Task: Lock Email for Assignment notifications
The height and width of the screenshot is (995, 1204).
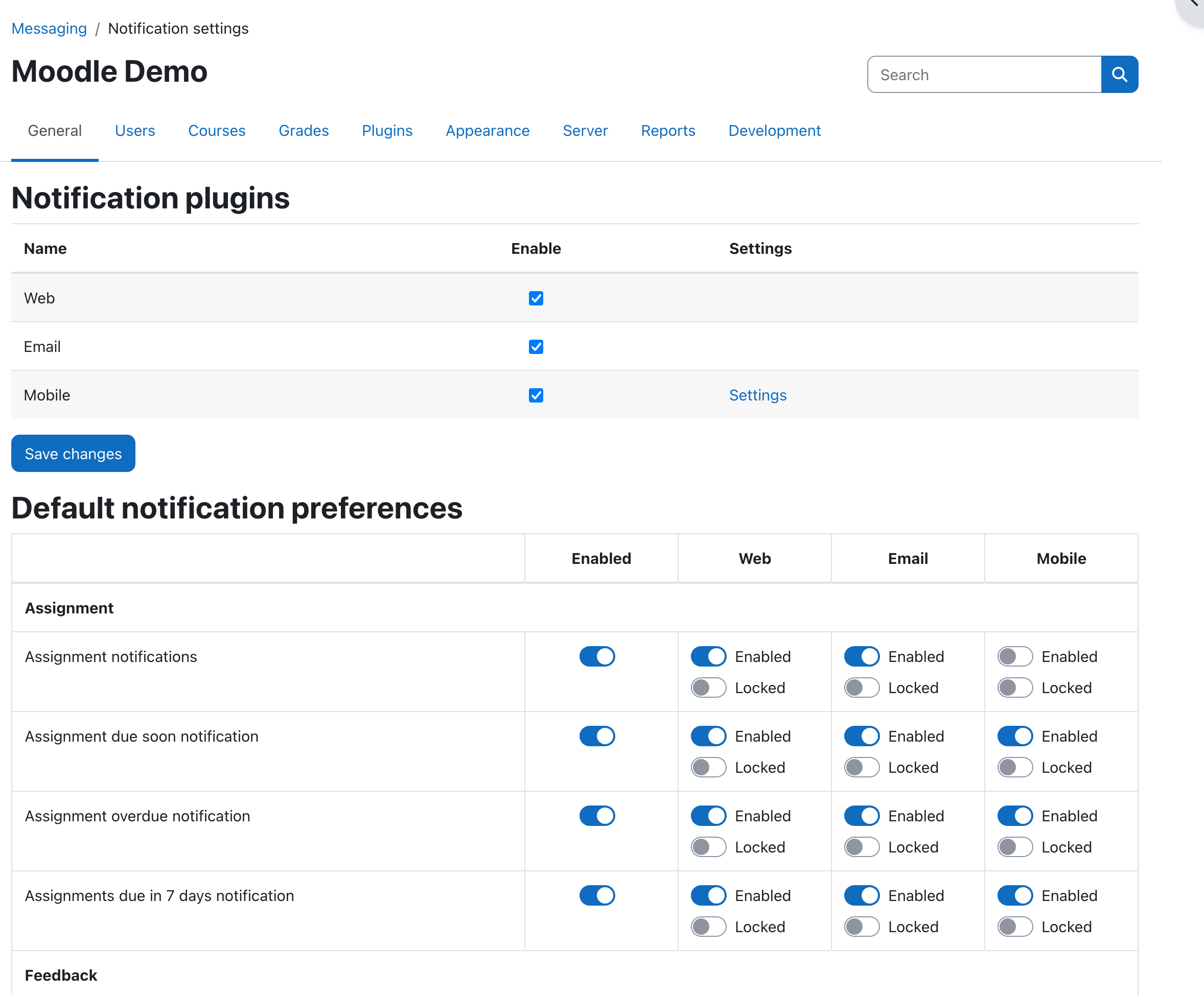Action: point(862,688)
